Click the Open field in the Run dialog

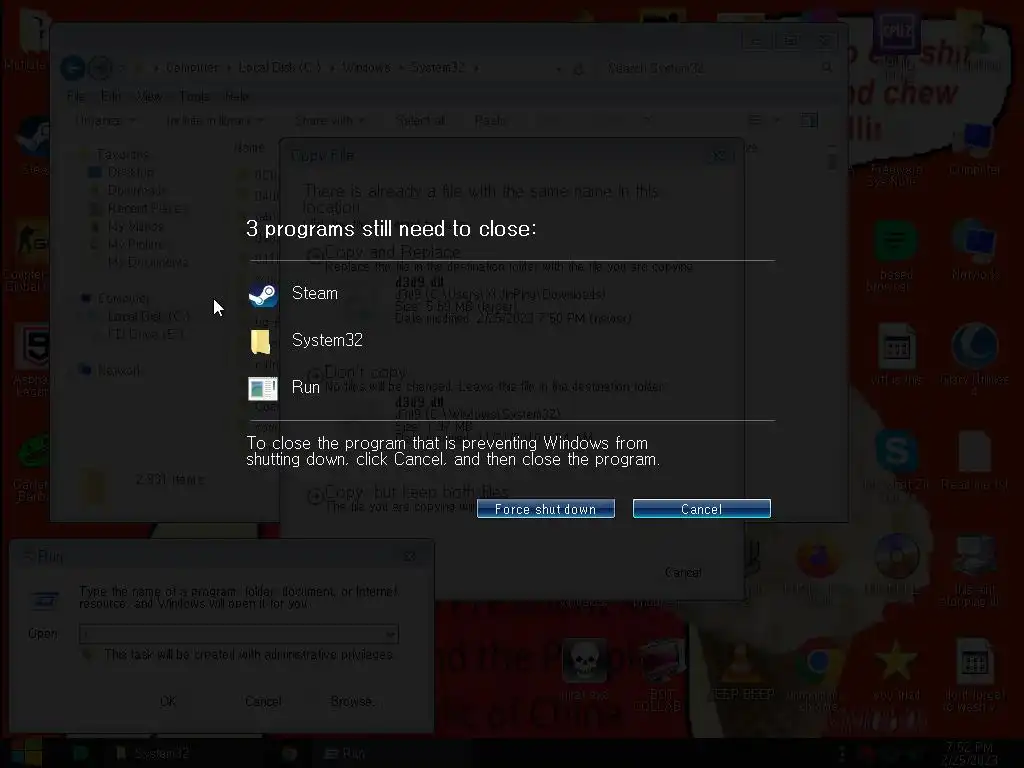(x=239, y=633)
